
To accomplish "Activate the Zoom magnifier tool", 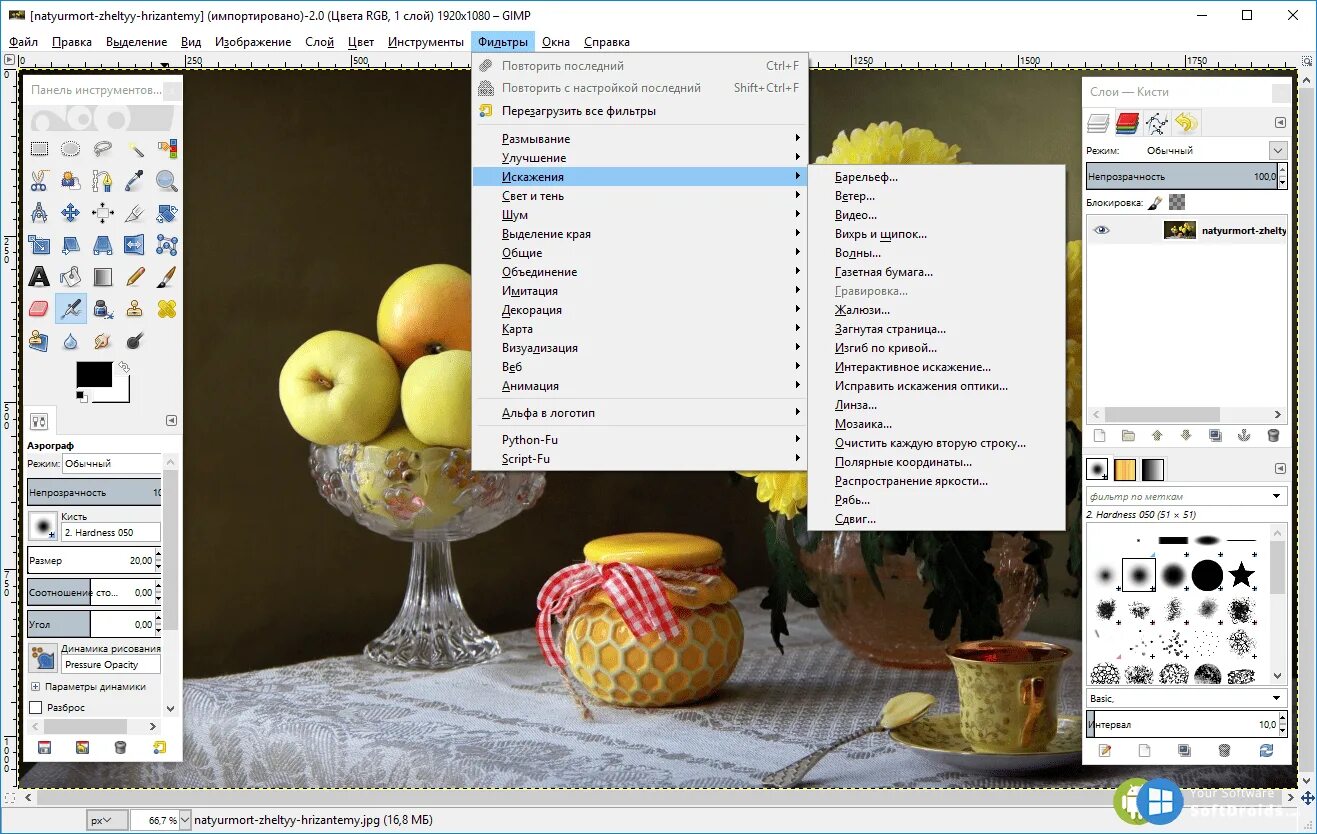I will 167,181.
